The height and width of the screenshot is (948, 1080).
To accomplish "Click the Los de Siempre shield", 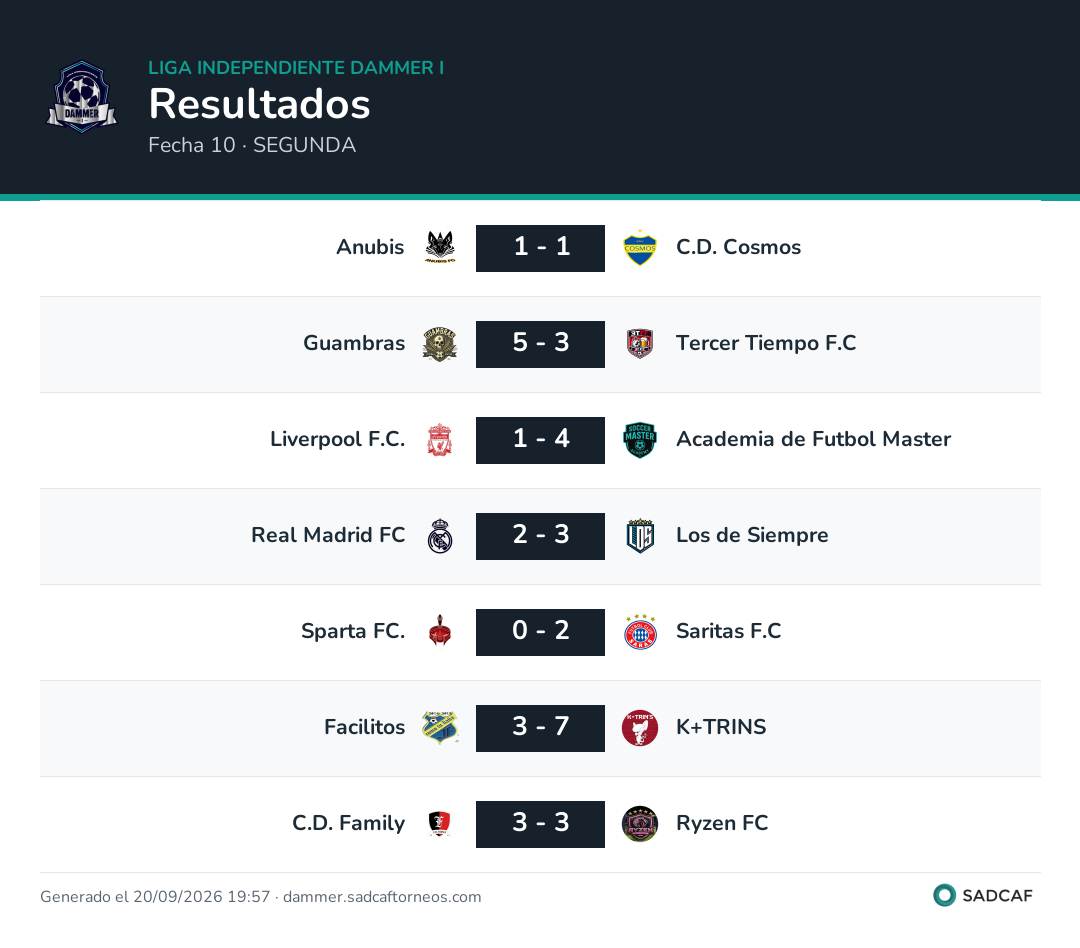I will coord(640,536).
